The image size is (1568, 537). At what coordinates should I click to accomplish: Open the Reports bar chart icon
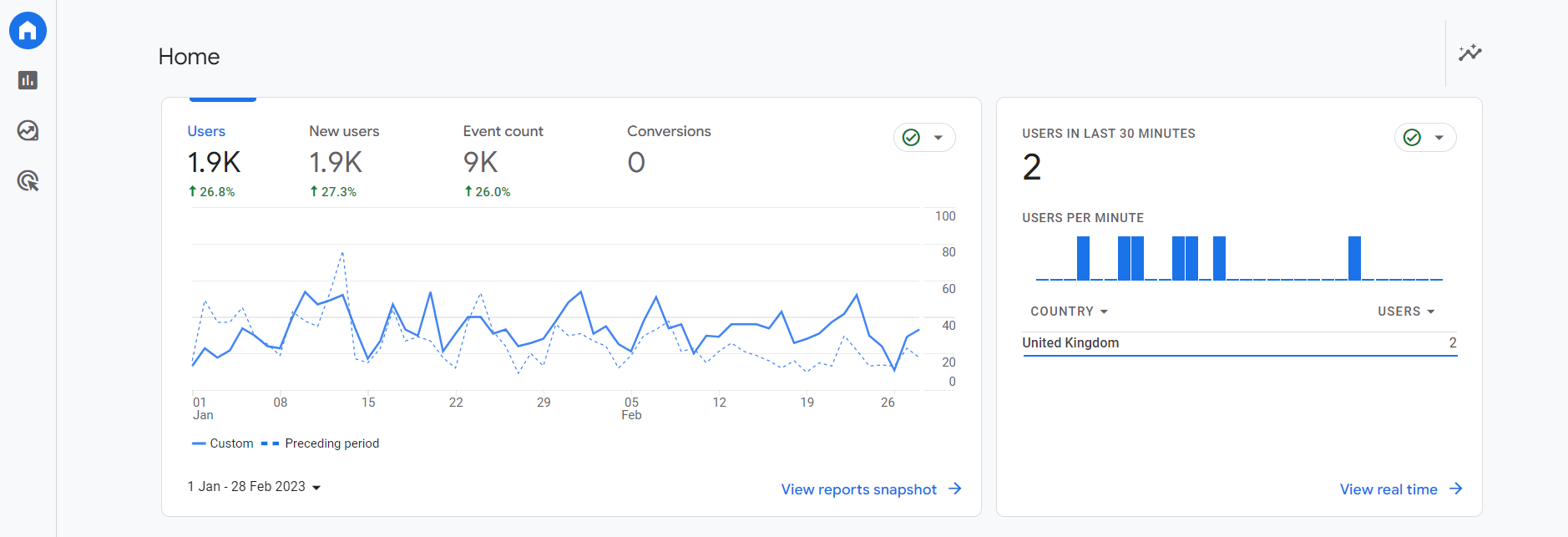(x=28, y=80)
